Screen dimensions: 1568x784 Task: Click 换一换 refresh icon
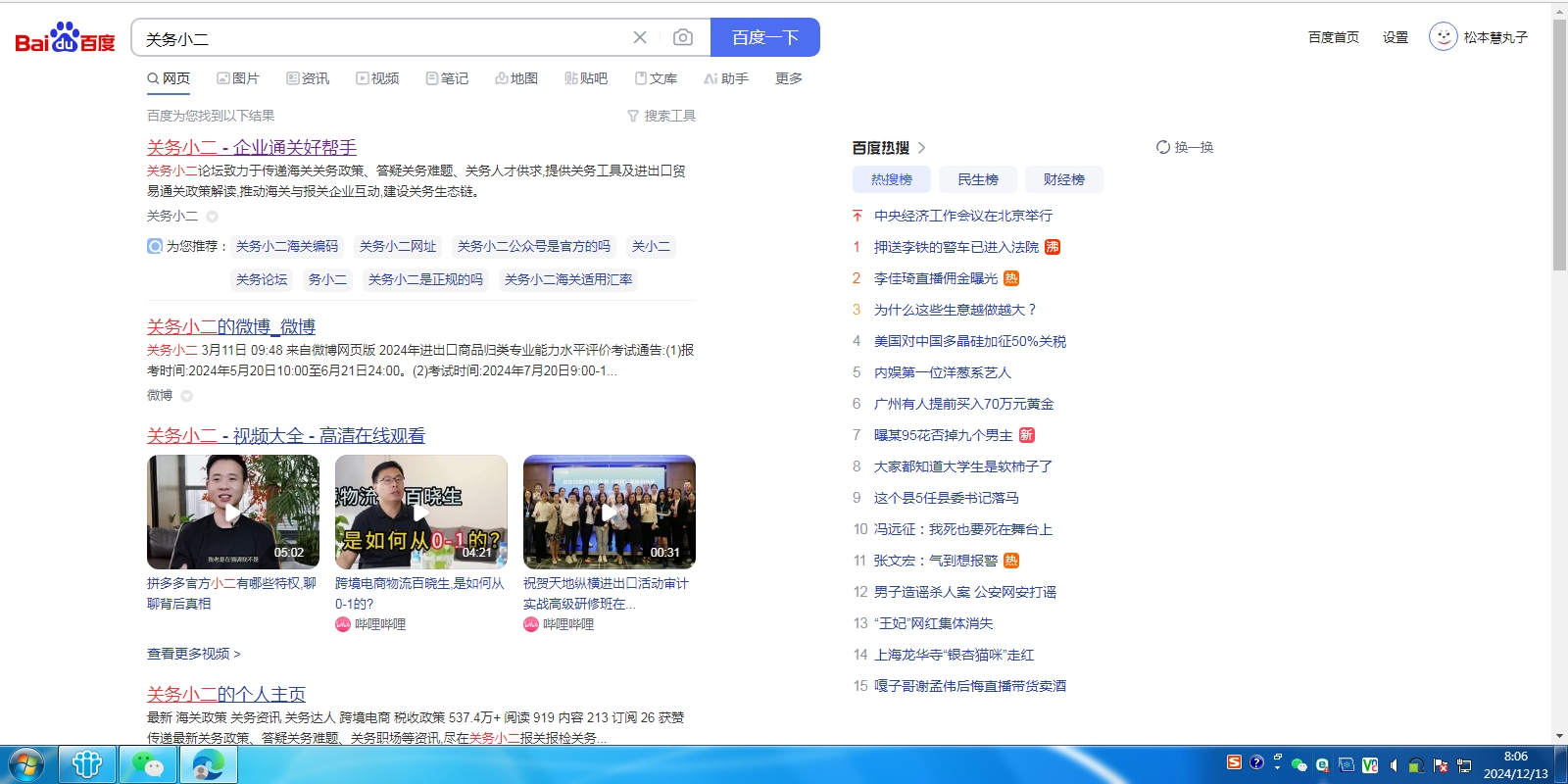click(x=1163, y=147)
